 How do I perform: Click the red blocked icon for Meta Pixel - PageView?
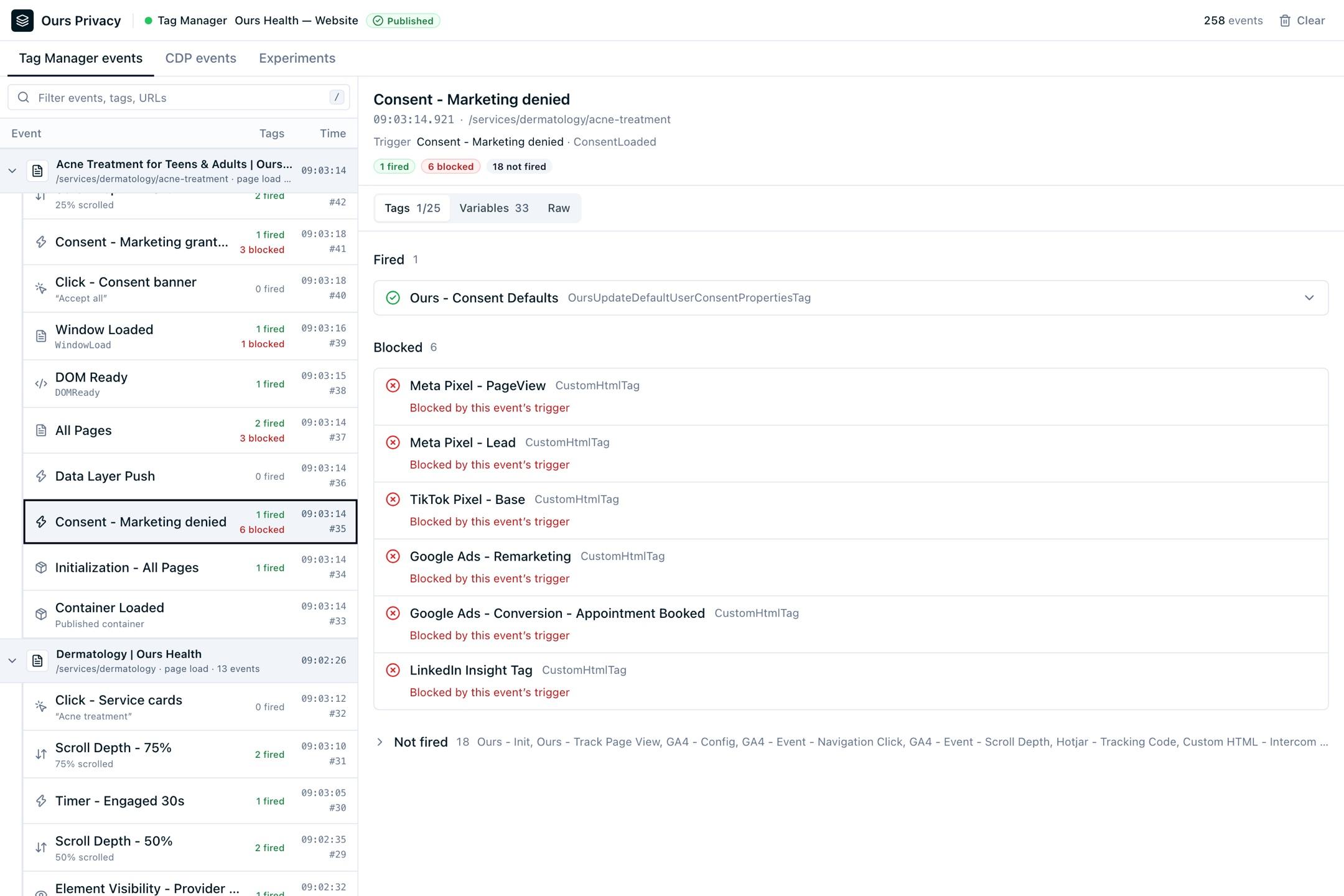393,386
